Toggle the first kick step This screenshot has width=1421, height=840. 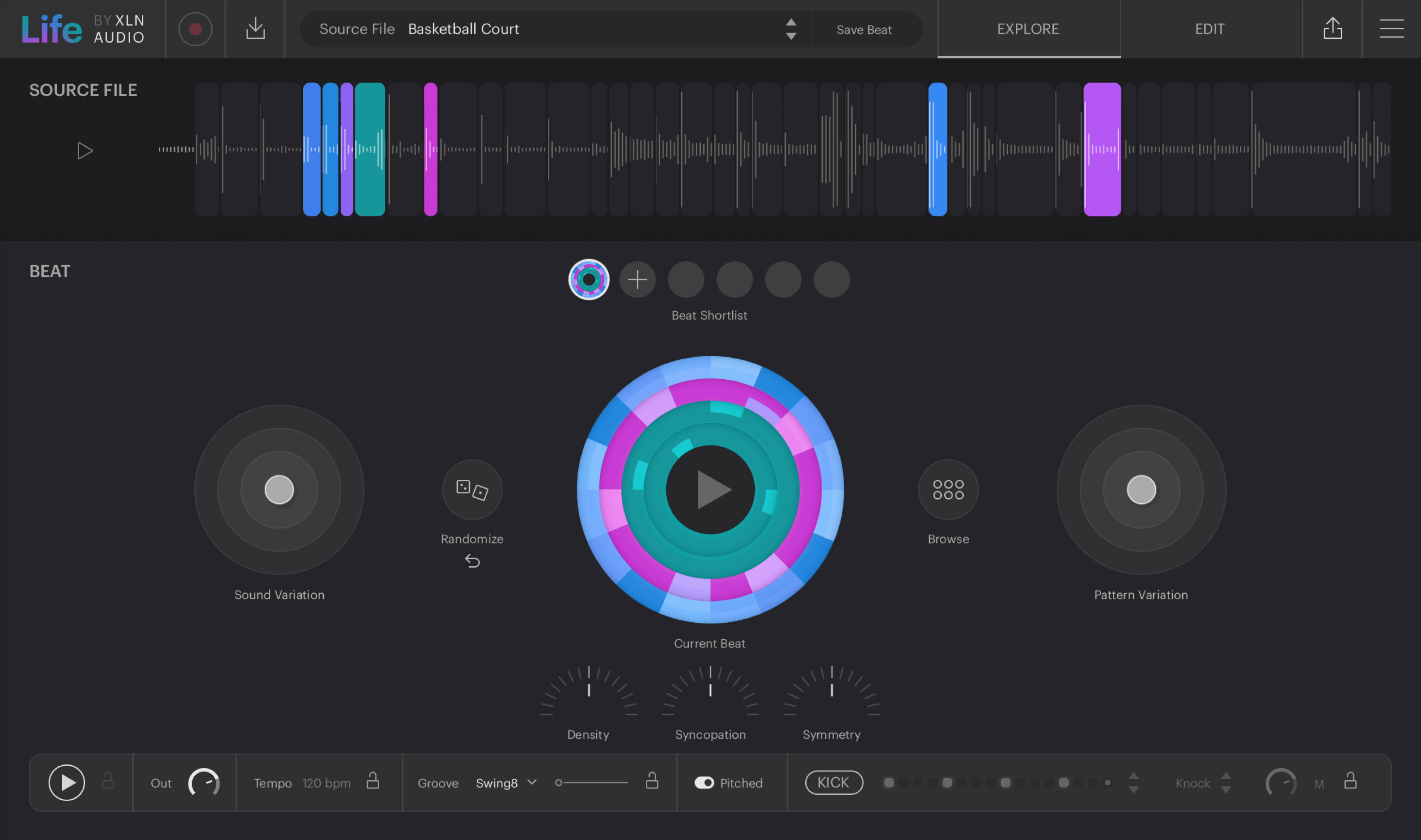click(889, 783)
